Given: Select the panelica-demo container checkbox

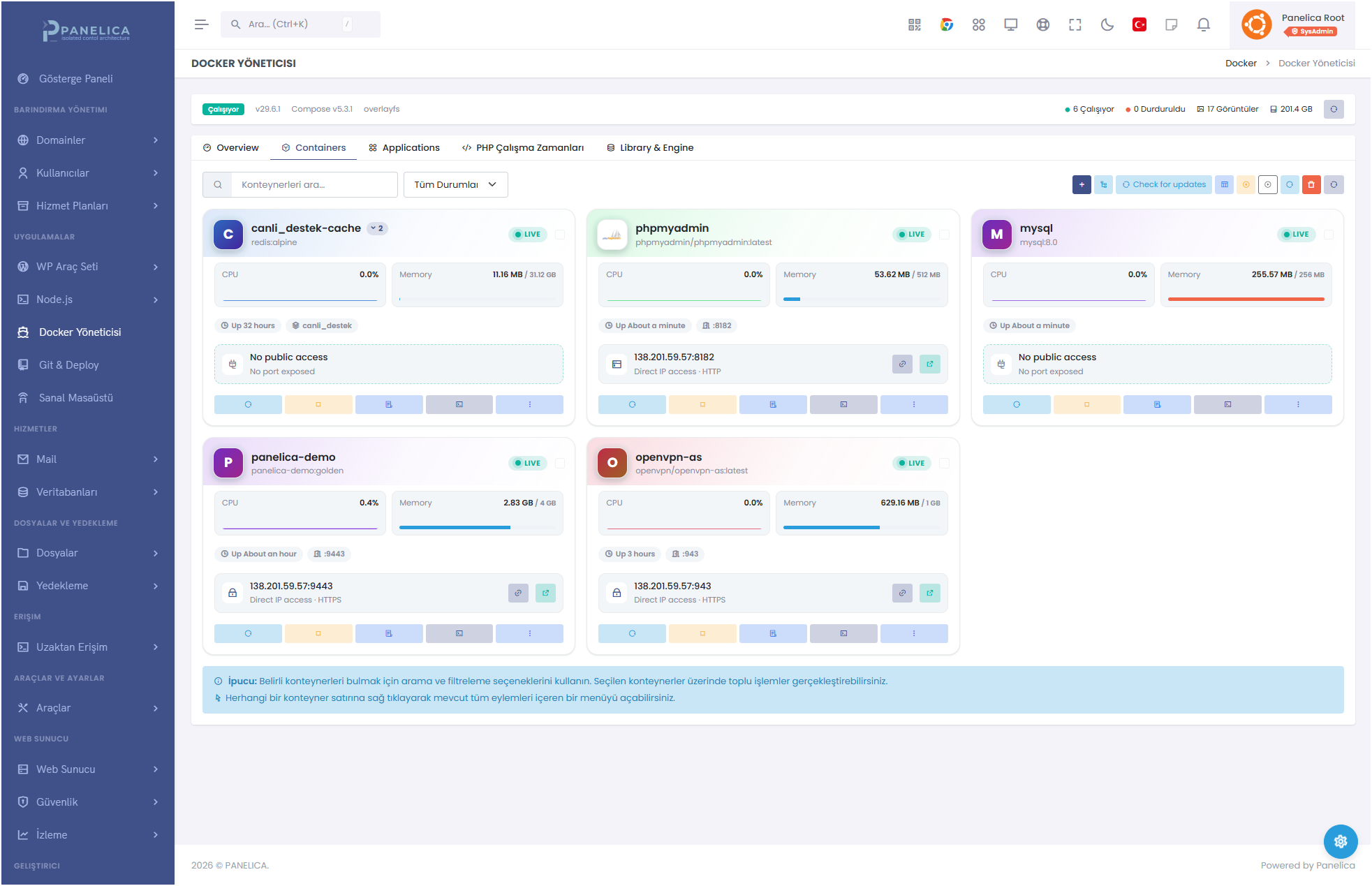Looking at the screenshot, I should coord(560,463).
